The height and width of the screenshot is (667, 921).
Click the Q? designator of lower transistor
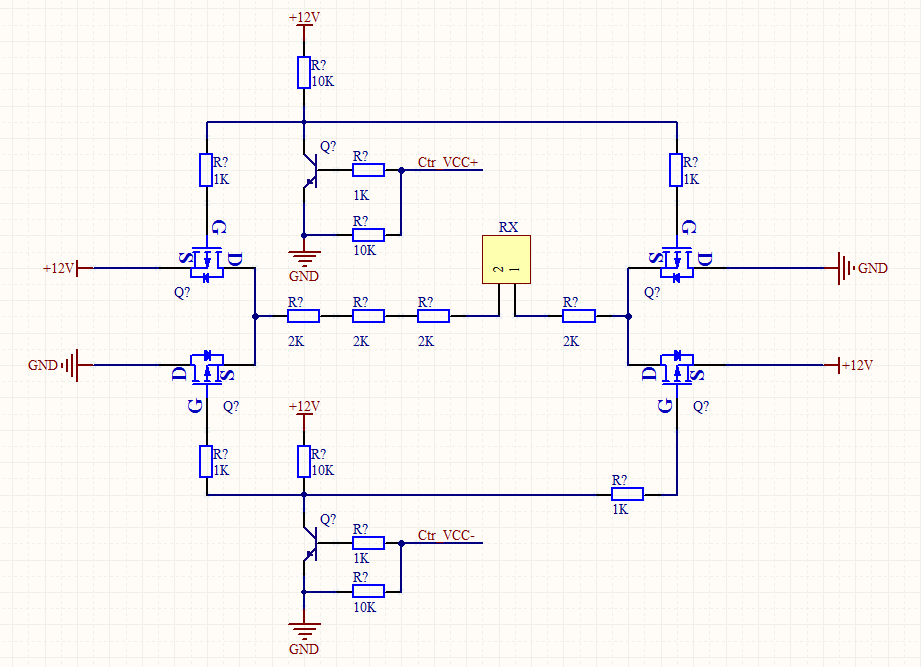point(328,520)
